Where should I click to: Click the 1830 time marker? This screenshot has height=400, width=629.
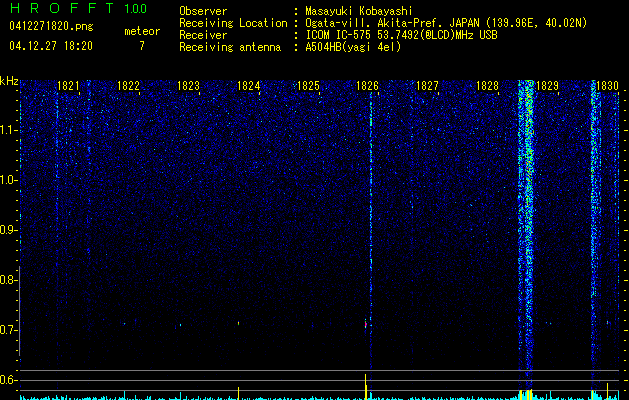[x=607, y=86]
